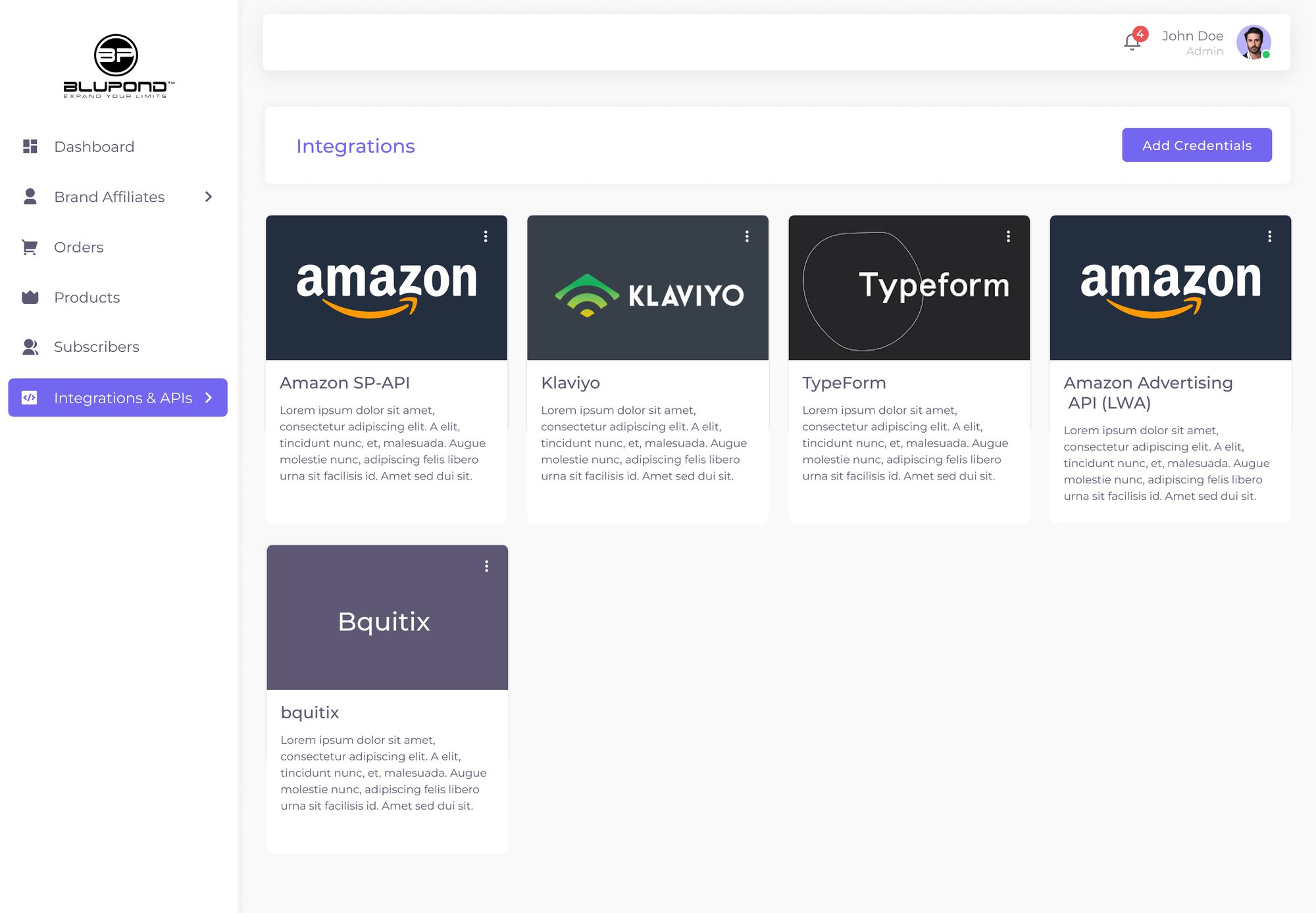Click the notification bell icon
Screen dimensions: 1316x913
(x=1132, y=42)
